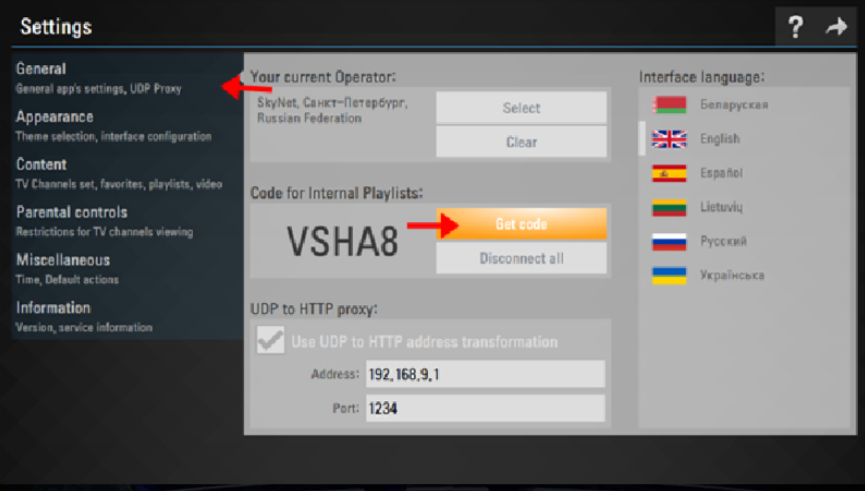Click the exit arrow icon

[x=836, y=26]
